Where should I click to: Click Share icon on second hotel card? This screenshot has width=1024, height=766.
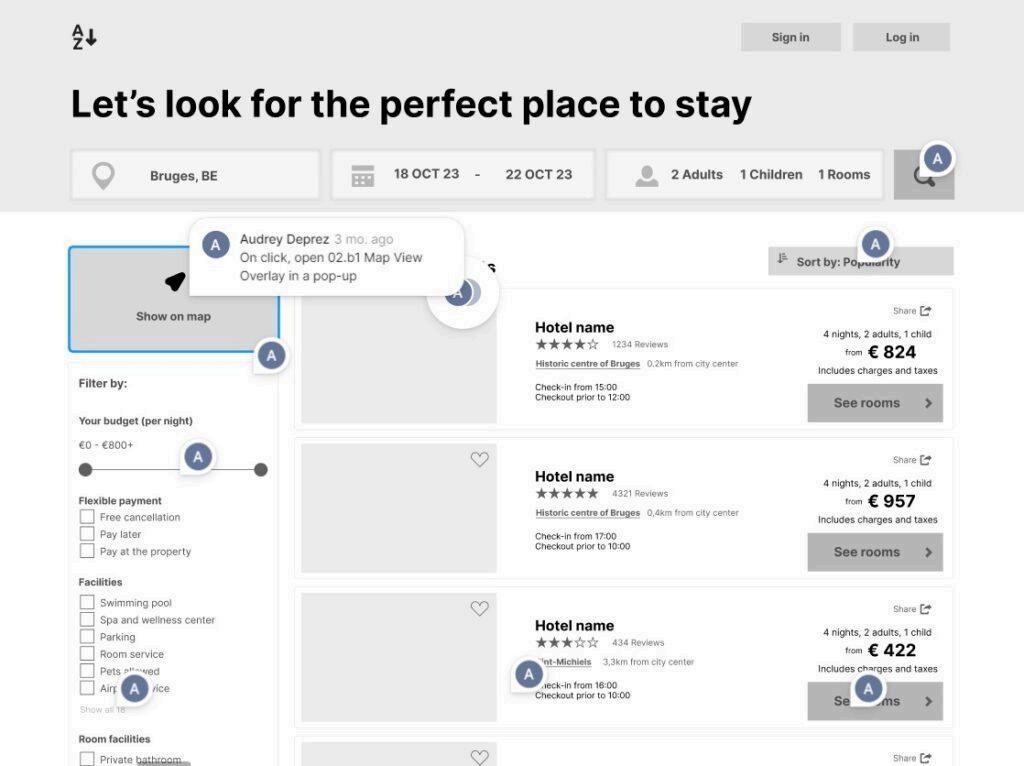(x=925, y=460)
